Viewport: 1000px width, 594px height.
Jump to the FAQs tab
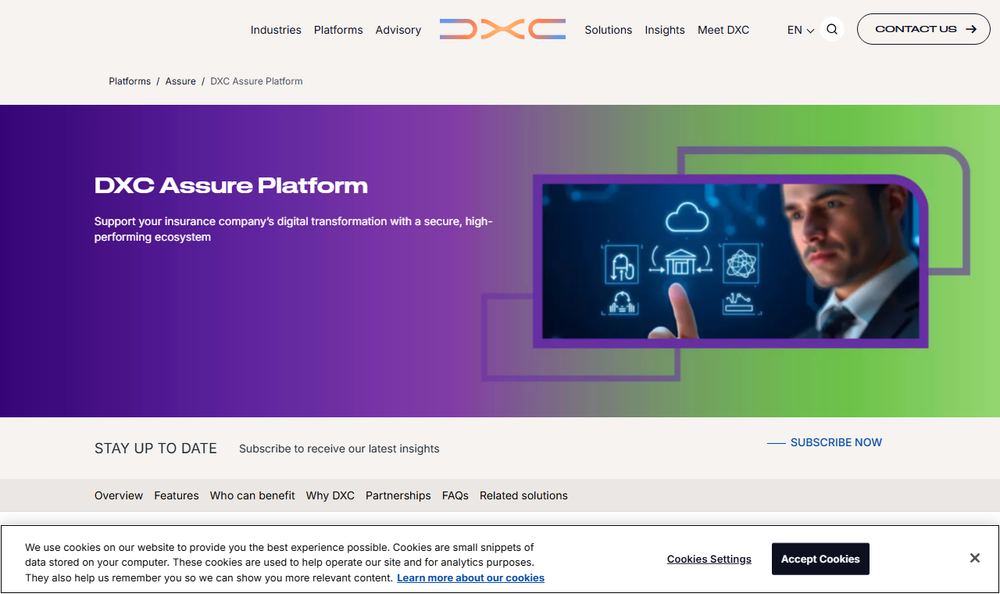coord(455,496)
